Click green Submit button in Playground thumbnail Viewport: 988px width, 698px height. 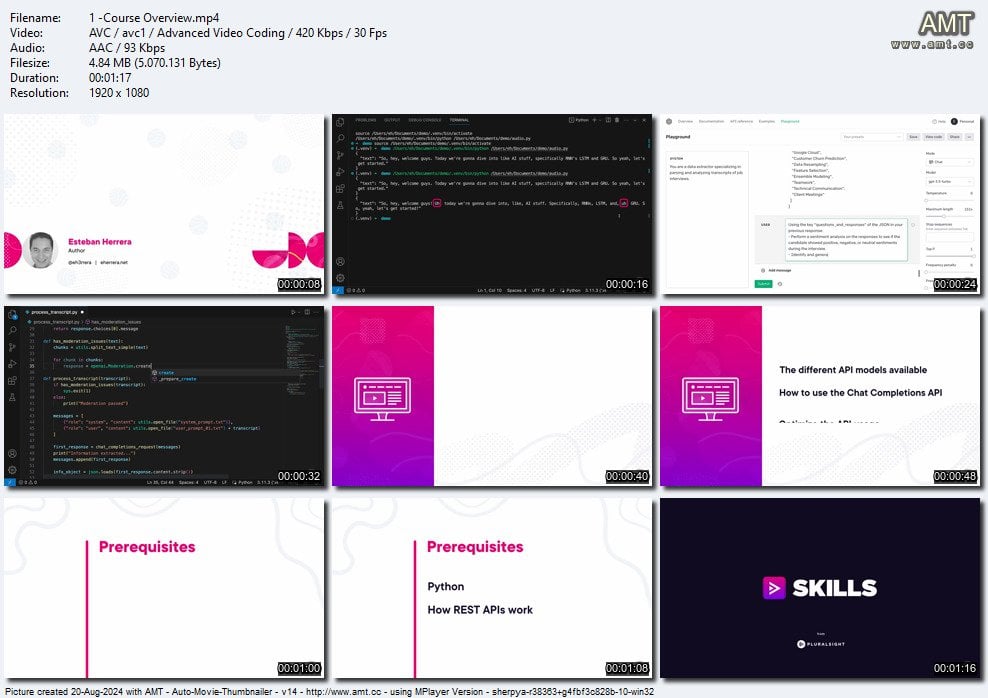click(763, 284)
